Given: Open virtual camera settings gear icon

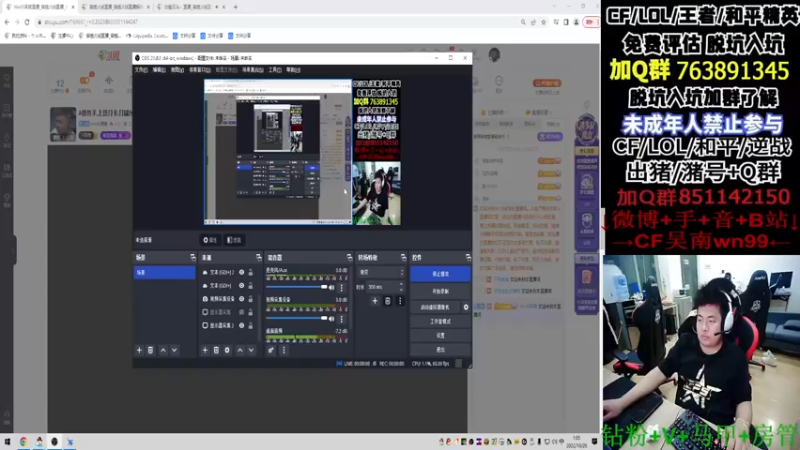Looking at the screenshot, I should [466, 307].
